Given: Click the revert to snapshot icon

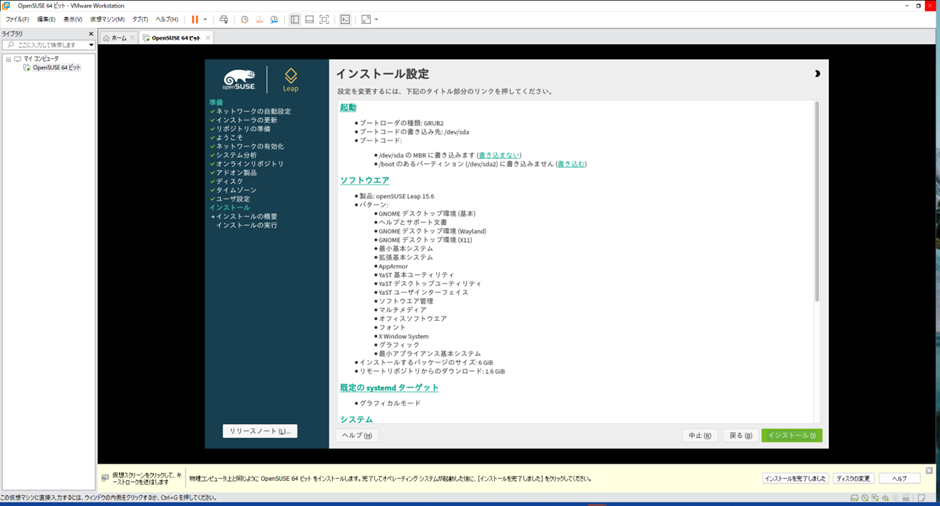Looking at the screenshot, I should pyautogui.click(x=260, y=19).
